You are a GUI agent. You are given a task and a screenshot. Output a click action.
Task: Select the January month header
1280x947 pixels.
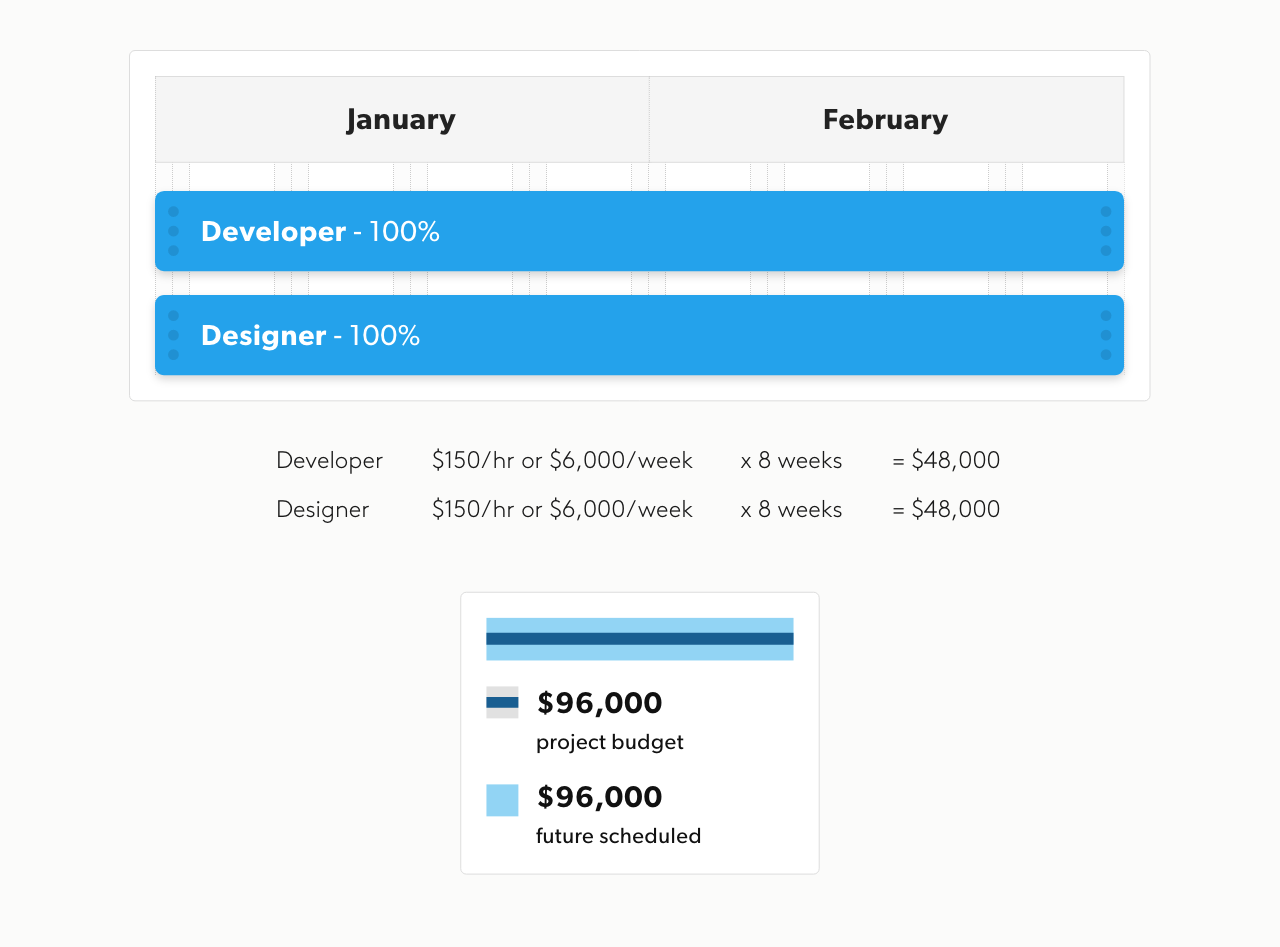click(x=401, y=120)
